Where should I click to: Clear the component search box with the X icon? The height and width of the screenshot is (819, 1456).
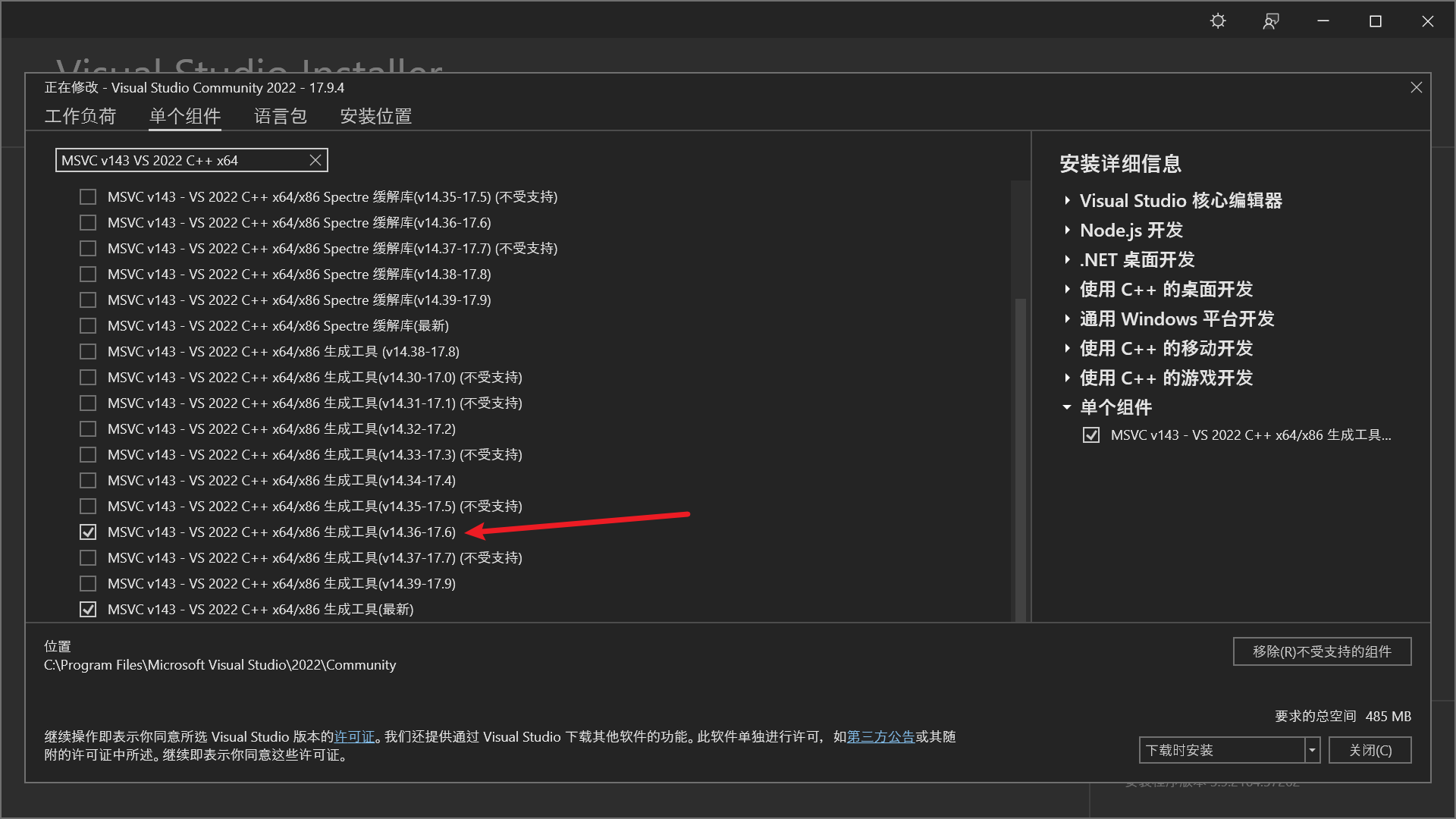click(x=315, y=160)
